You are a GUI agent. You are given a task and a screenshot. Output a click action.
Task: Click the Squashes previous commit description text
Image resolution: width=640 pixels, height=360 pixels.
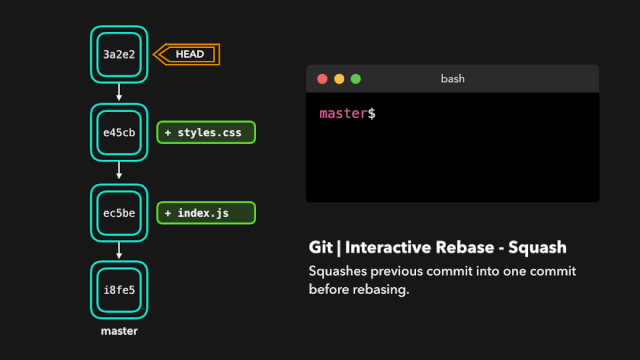click(x=442, y=280)
